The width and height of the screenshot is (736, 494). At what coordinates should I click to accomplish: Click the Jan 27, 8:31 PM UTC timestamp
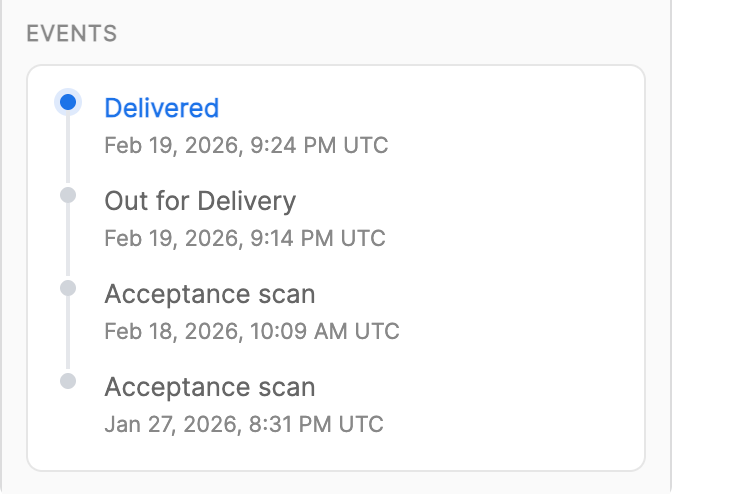coord(244,424)
